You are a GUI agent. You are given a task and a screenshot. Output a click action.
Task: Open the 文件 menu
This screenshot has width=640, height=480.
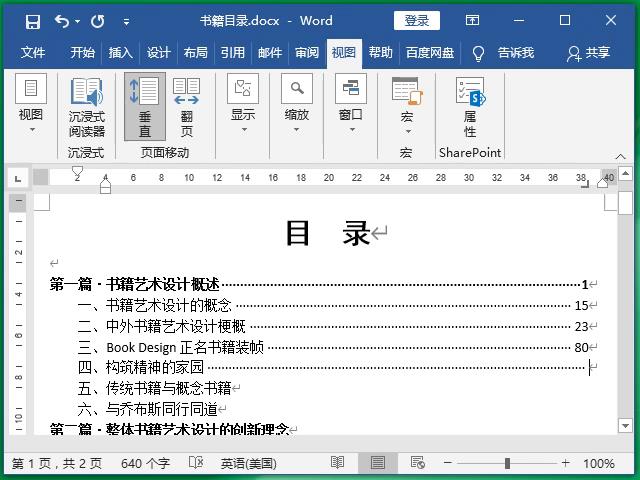click(33, 53)
